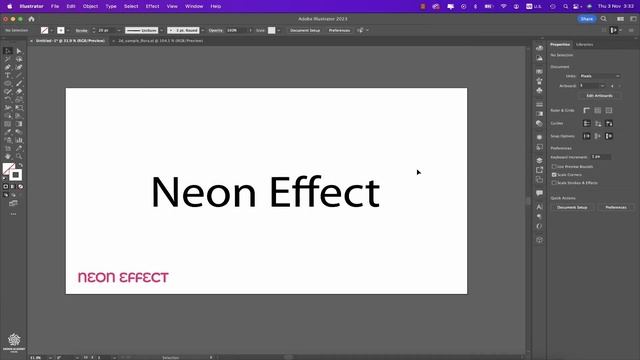Viewport: 640px width, 360px height.
Task: Click the Fill swatch in toolbar
Action: pyautogui.click(x=8, y=168)
